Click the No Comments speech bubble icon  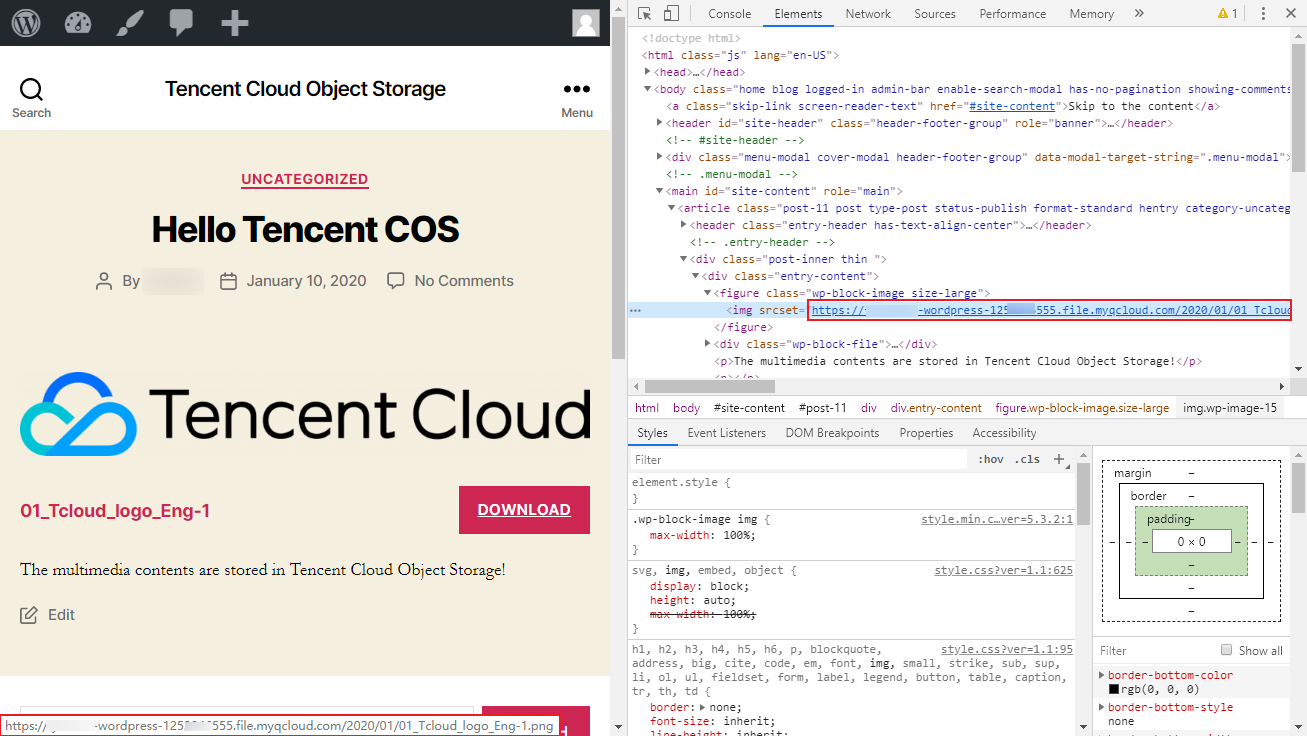(x=396, y=280)
